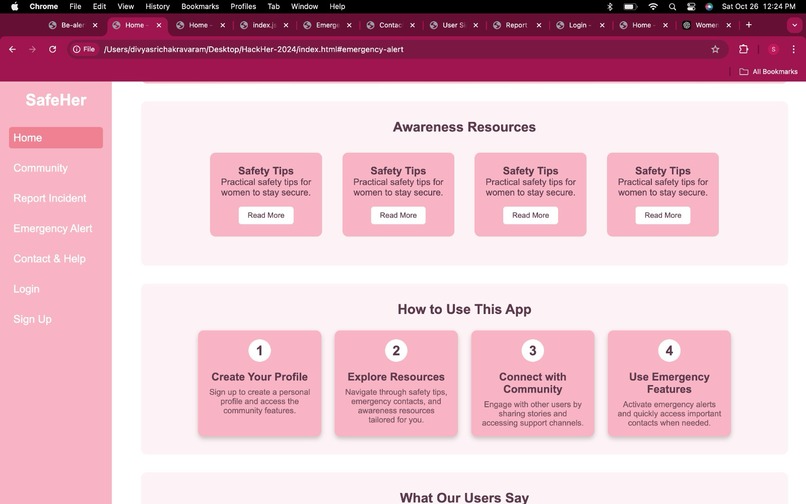Close the Contac tab
The image size is (806, 504).
412,25
